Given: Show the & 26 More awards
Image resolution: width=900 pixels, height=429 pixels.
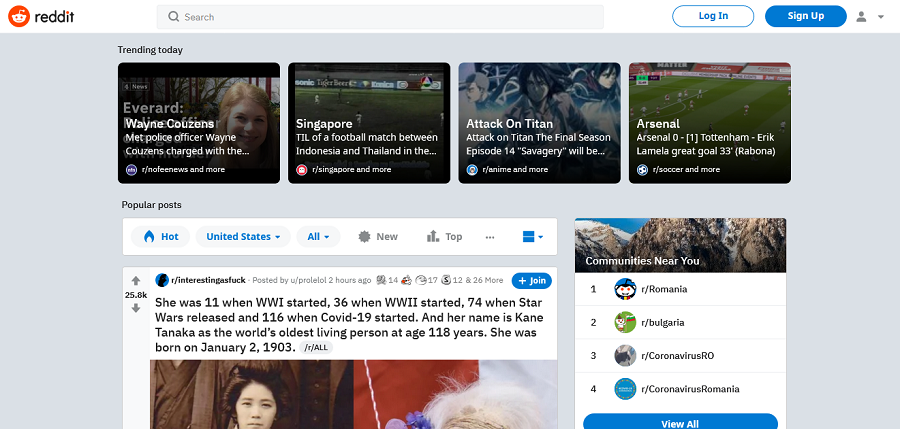Looking at the screenshot, I should (484, 280).
